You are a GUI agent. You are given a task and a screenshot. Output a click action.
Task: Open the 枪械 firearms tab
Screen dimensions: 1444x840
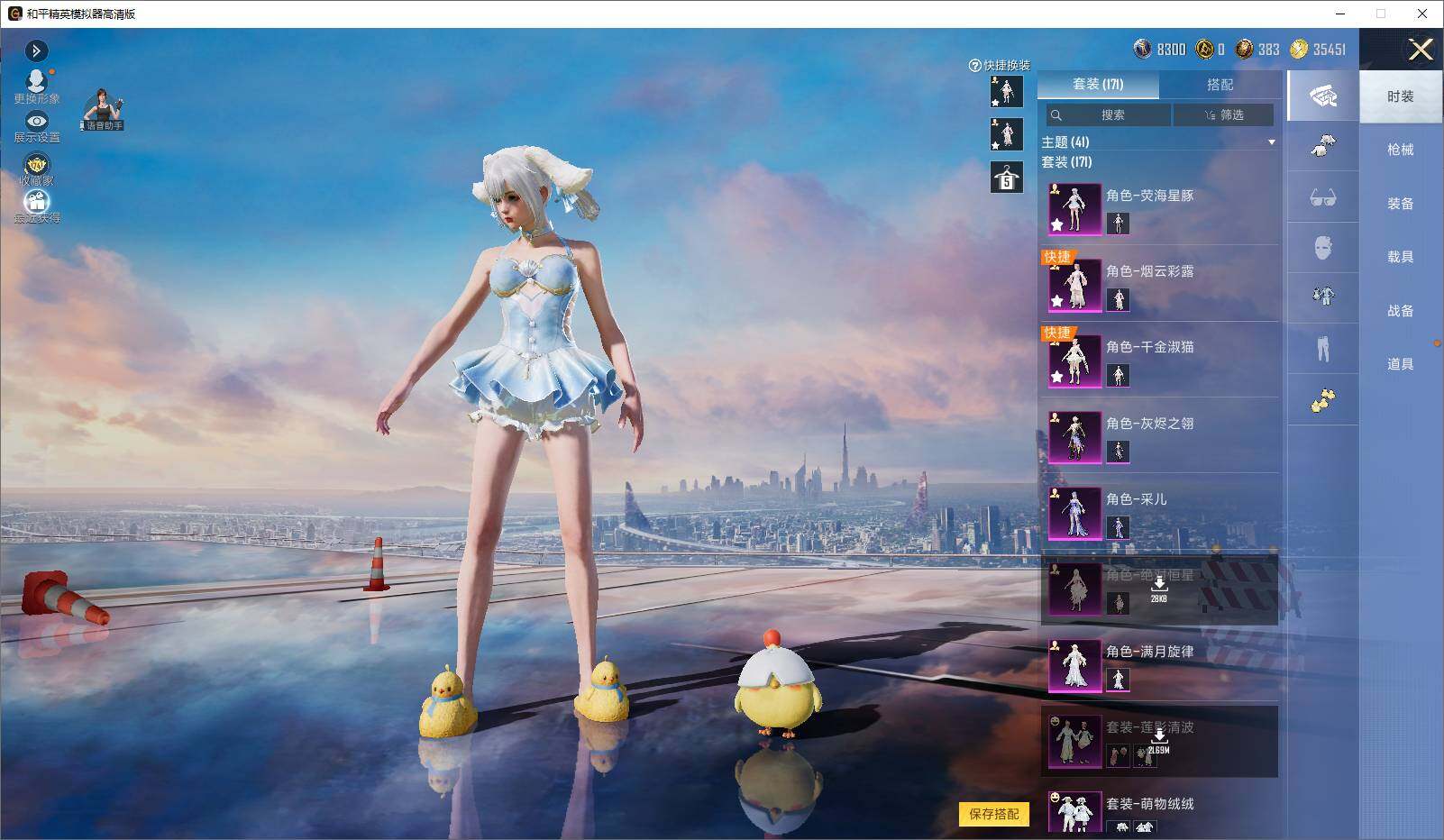(x=1400, y=150)
